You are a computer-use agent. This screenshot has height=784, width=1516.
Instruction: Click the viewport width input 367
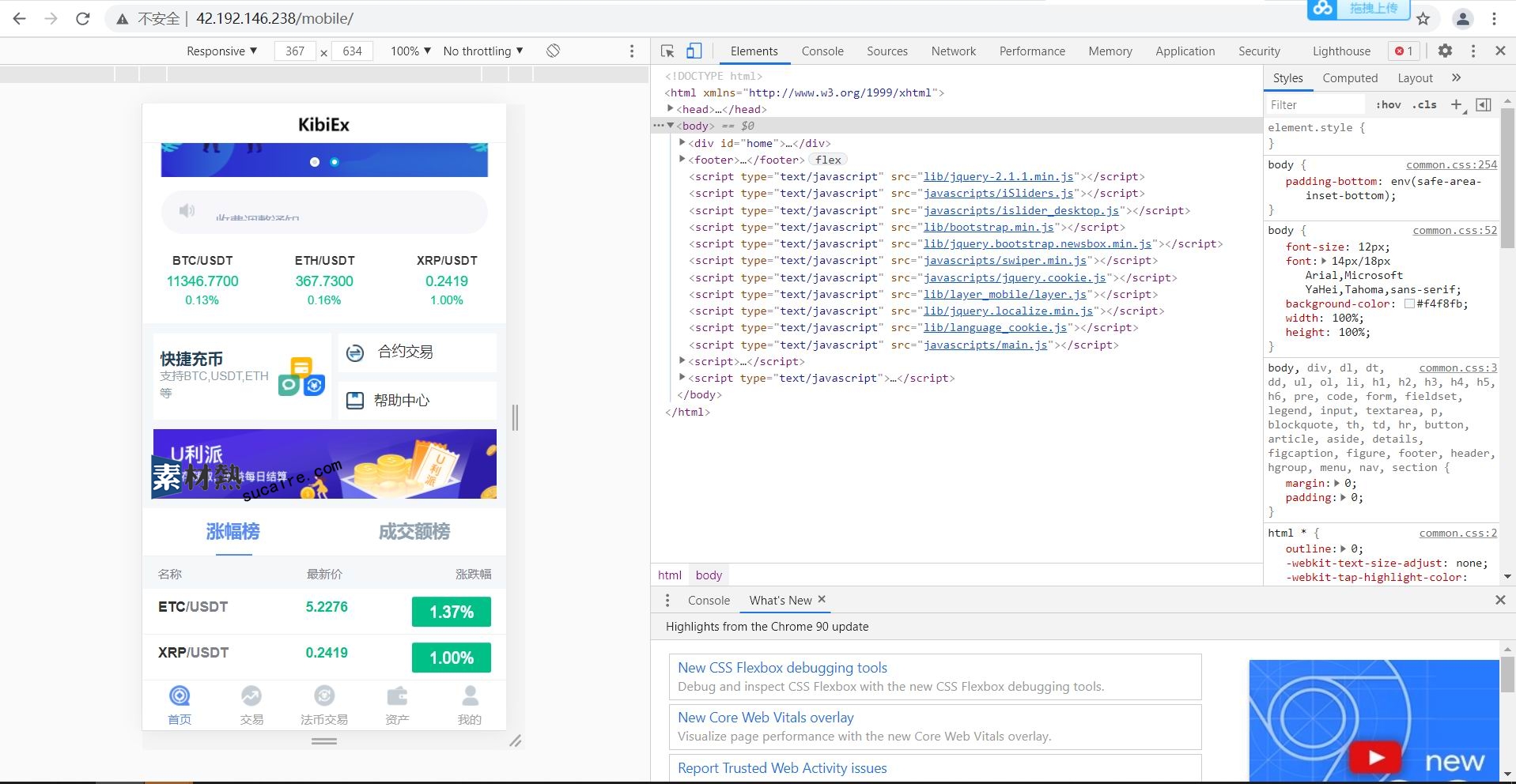pos(295,51)
